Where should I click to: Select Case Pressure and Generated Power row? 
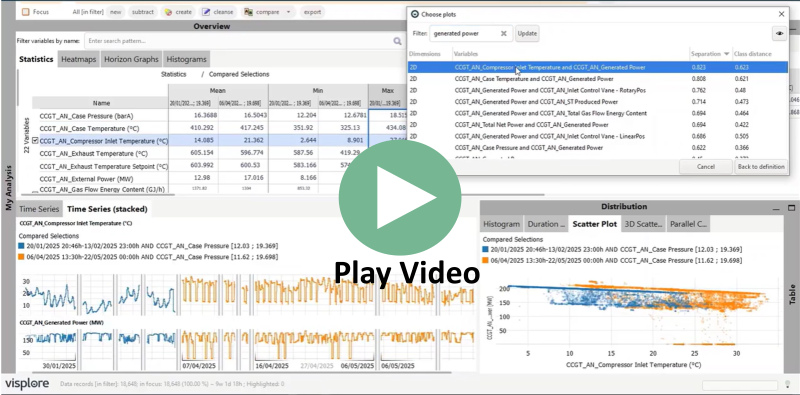(598, 148)
